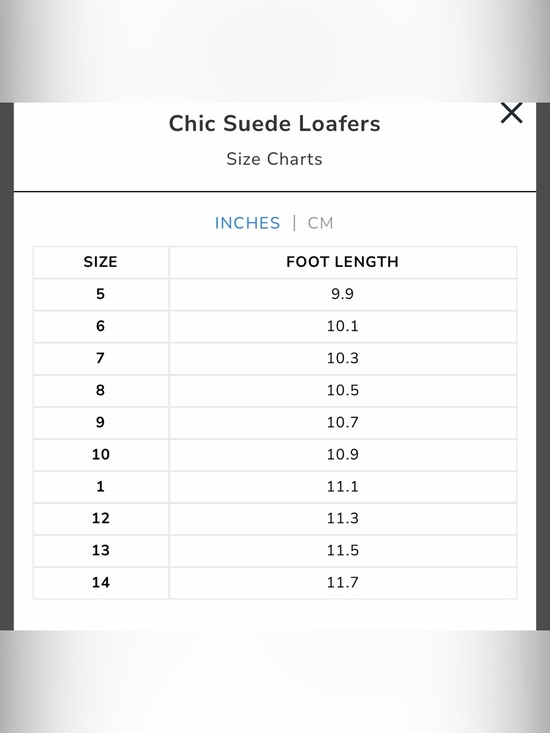Select the 10.5 foot length value
This screenshot has width=550, height=733.
pos(343,390)
